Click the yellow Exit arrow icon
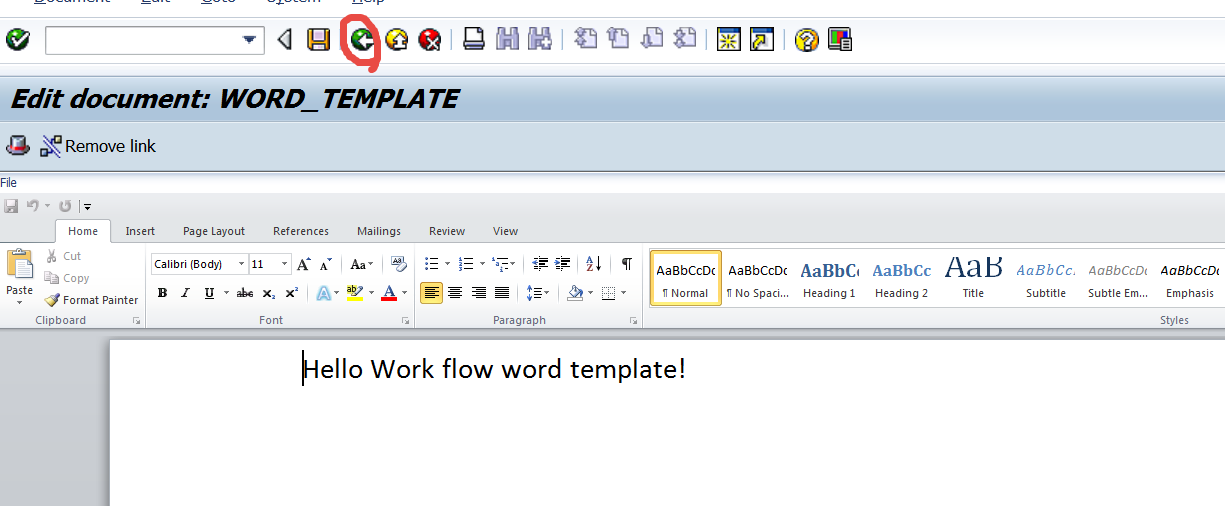Screen dimensions: 1225x506 [x=397, y=40]
